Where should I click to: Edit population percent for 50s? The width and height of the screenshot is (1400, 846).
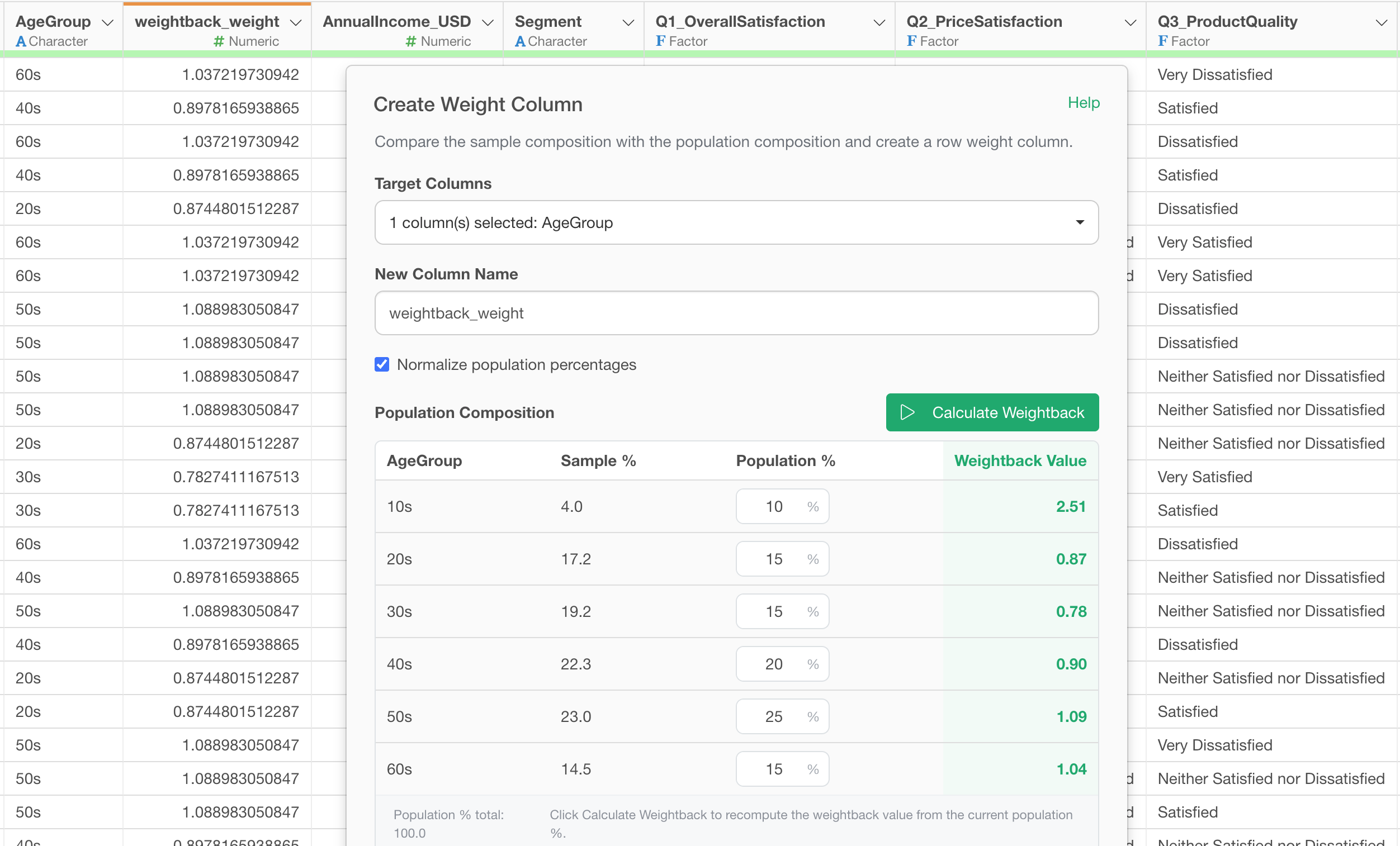point(782,716)
